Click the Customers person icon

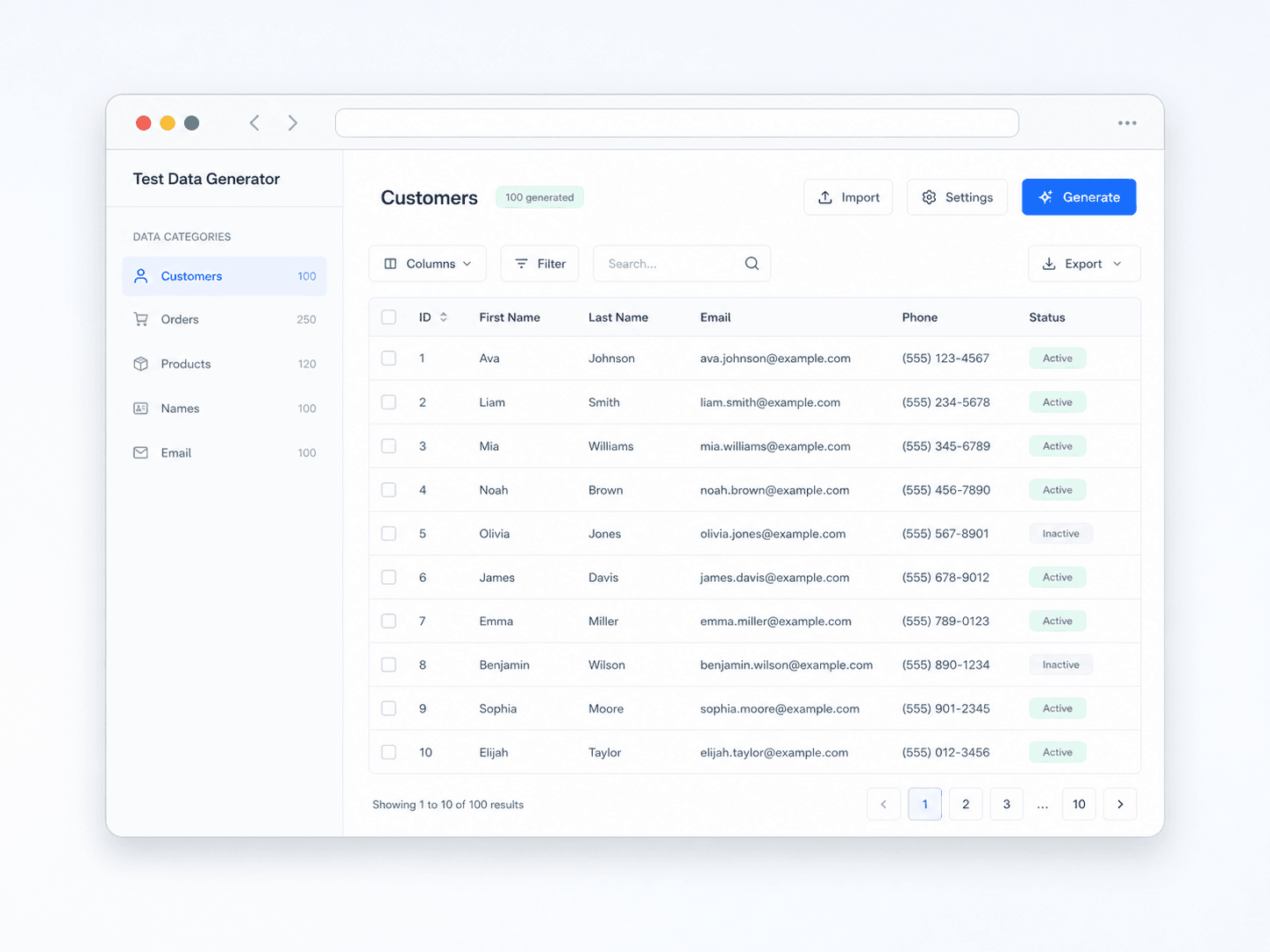pyautogui.click(x=140, y=276)
